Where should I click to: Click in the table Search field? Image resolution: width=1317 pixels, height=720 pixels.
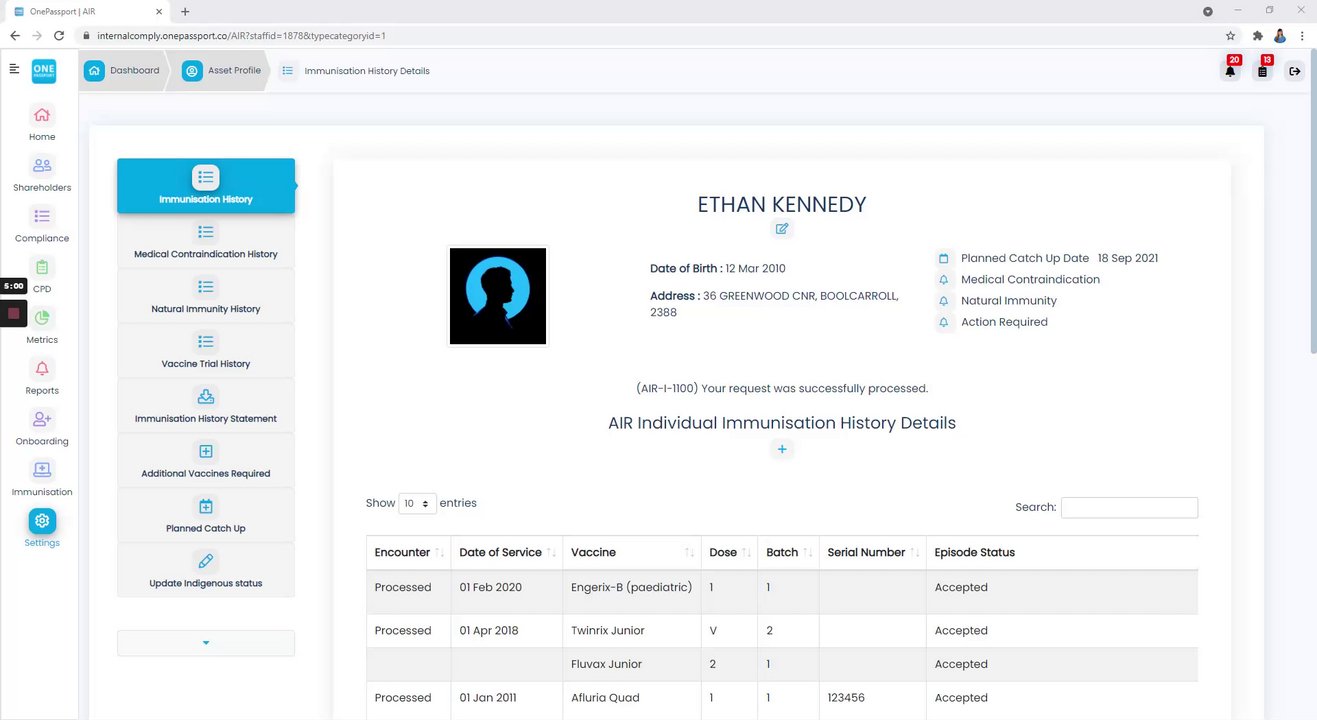(x=1129, y=507)
